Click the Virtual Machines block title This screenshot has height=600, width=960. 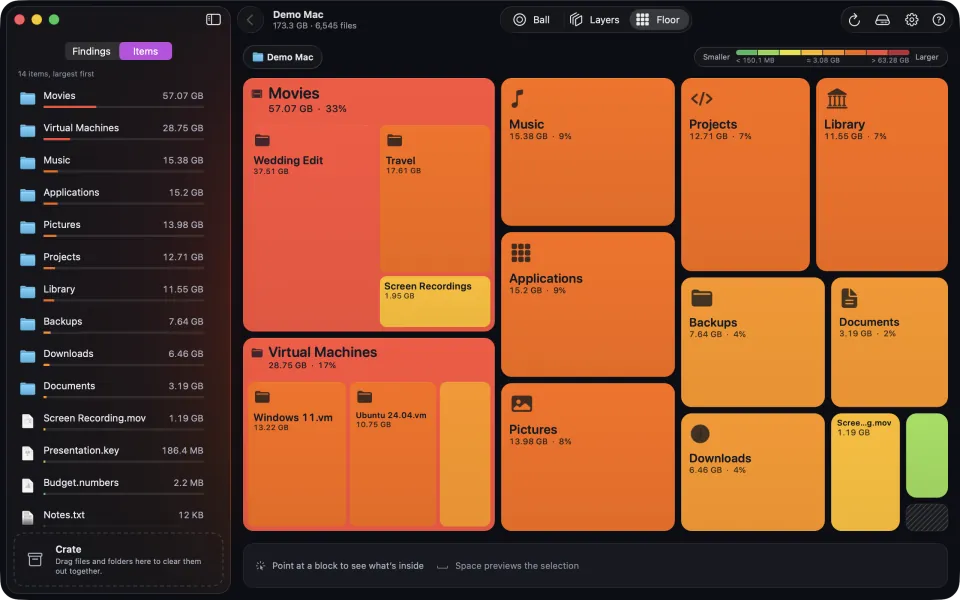pyautogui.click(x=323, y=352)
